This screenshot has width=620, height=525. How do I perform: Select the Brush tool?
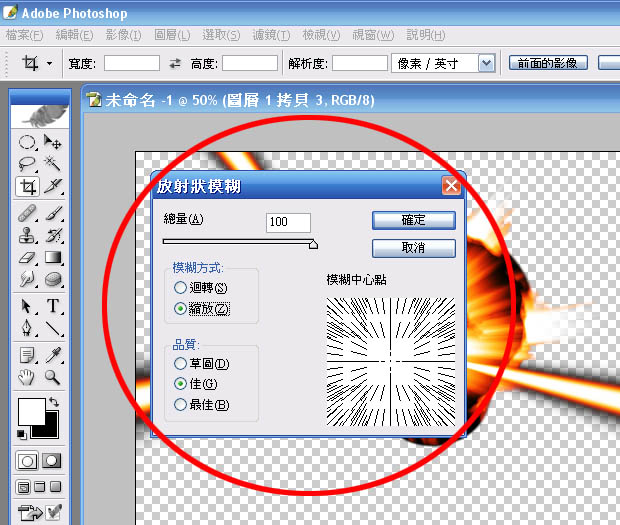click(x=53, y=213)
